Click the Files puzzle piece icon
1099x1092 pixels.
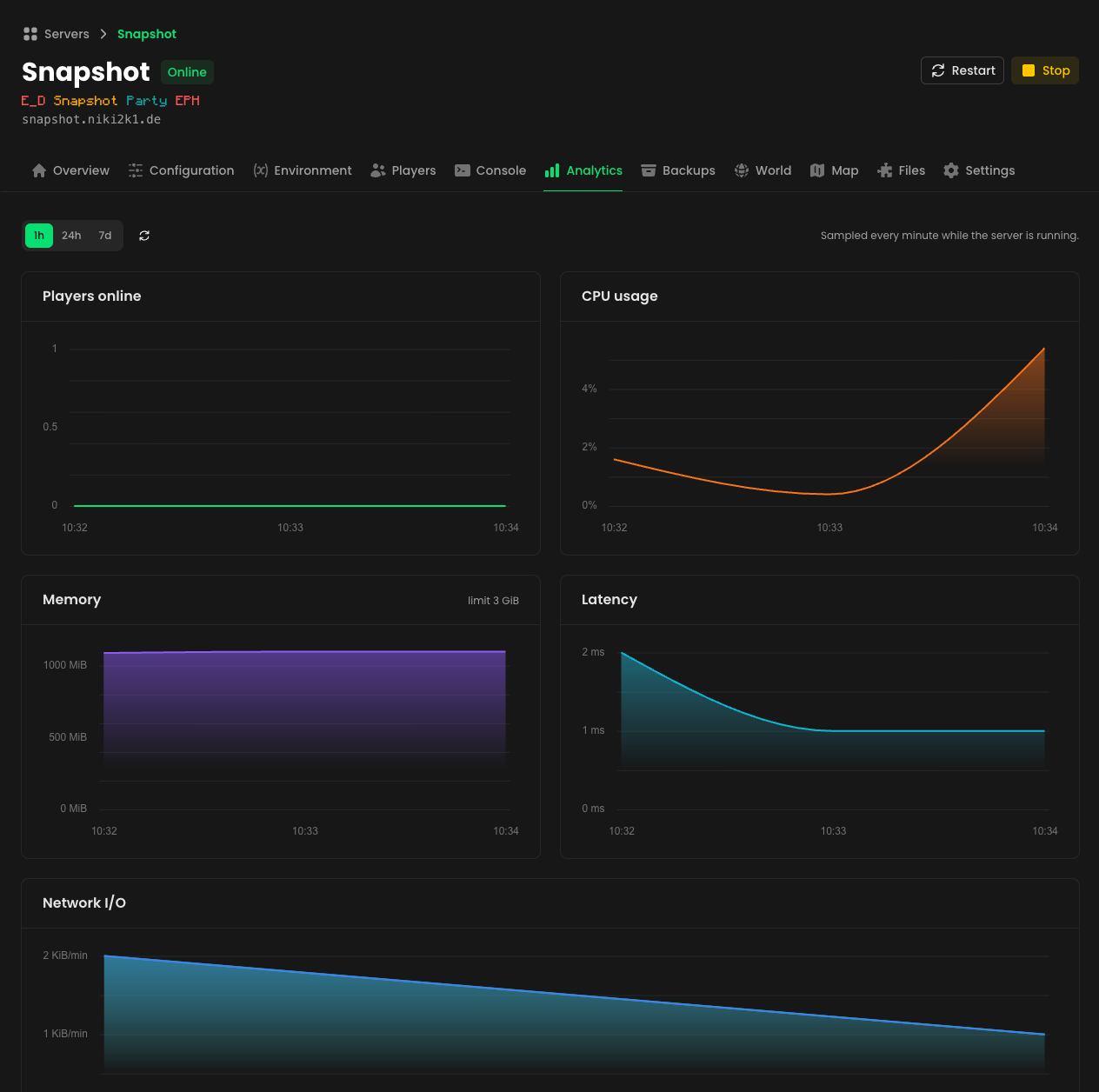(x=885, y=170)
